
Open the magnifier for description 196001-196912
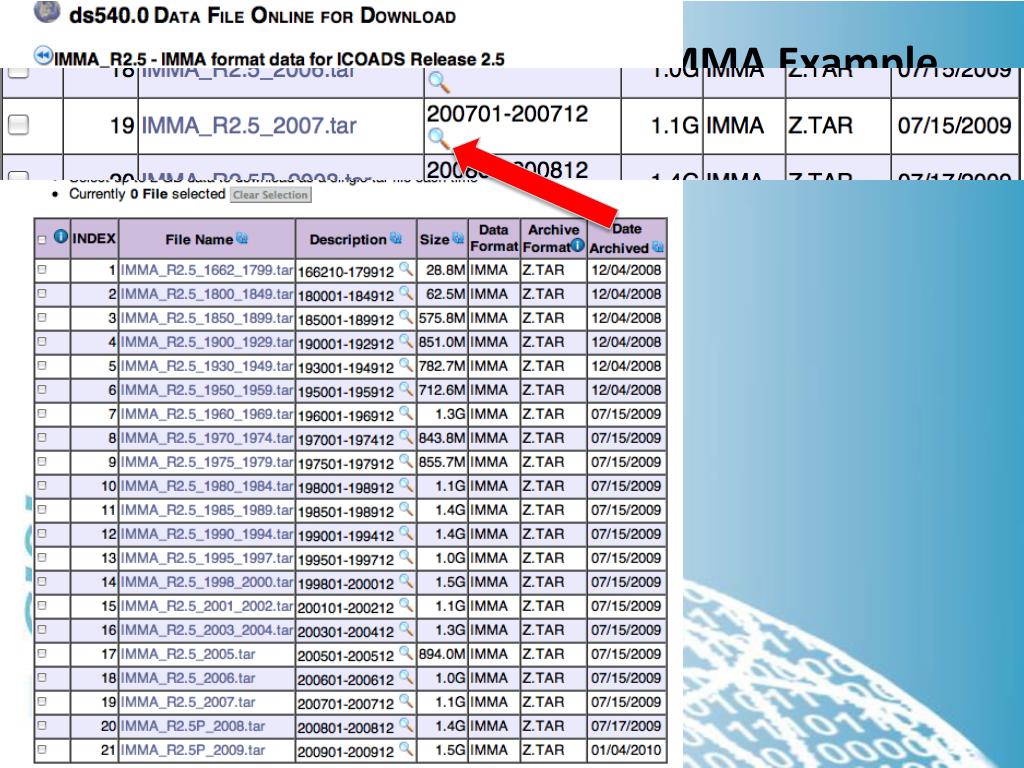pyautogui.click(x=406, y=413)
